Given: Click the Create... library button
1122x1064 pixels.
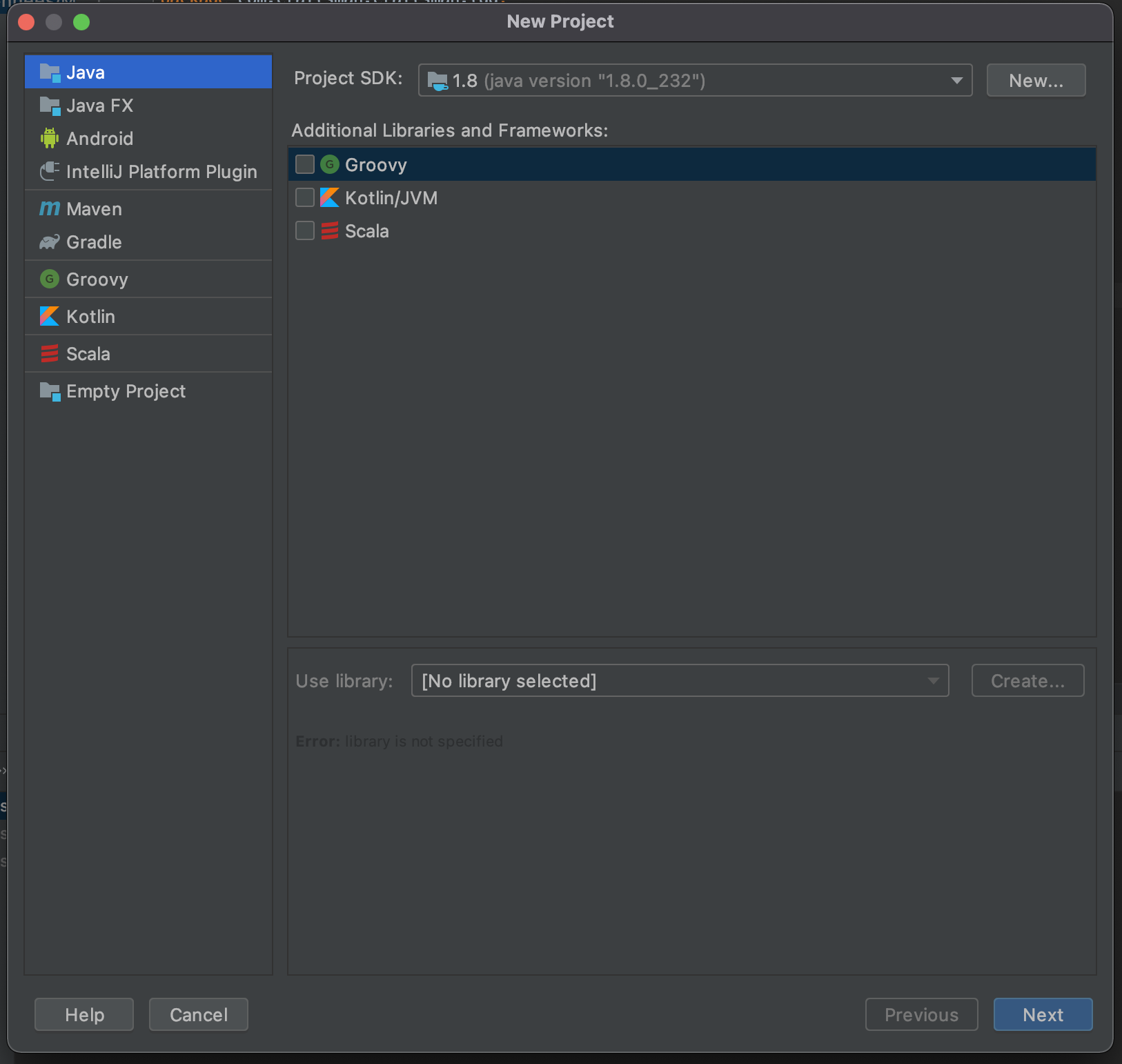Looking at the screenshot, I should 1027,680.
